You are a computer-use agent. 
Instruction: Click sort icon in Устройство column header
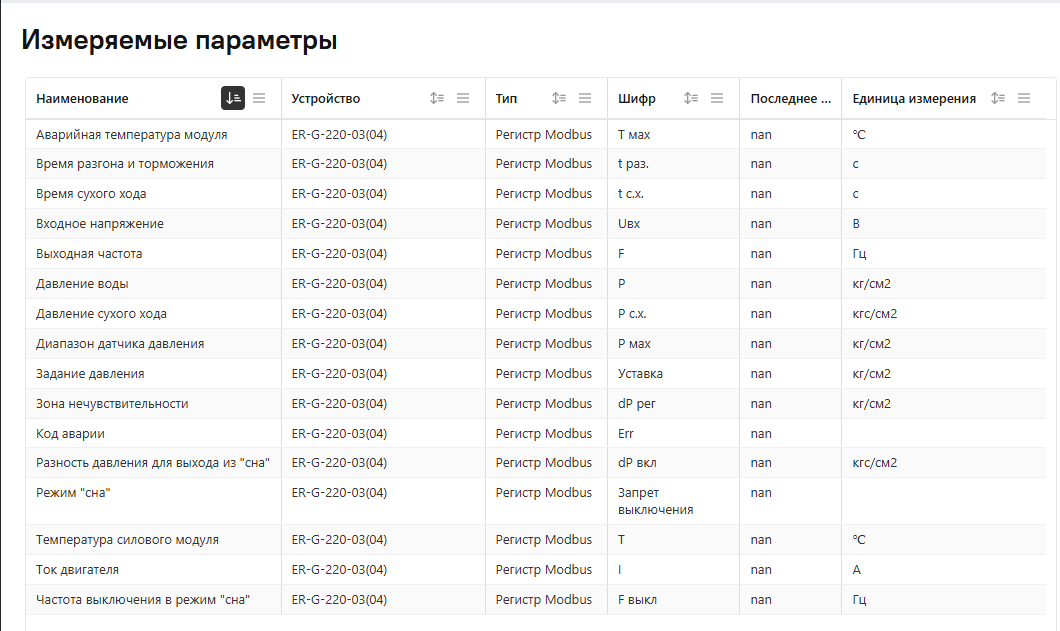[x=437, y=98]
